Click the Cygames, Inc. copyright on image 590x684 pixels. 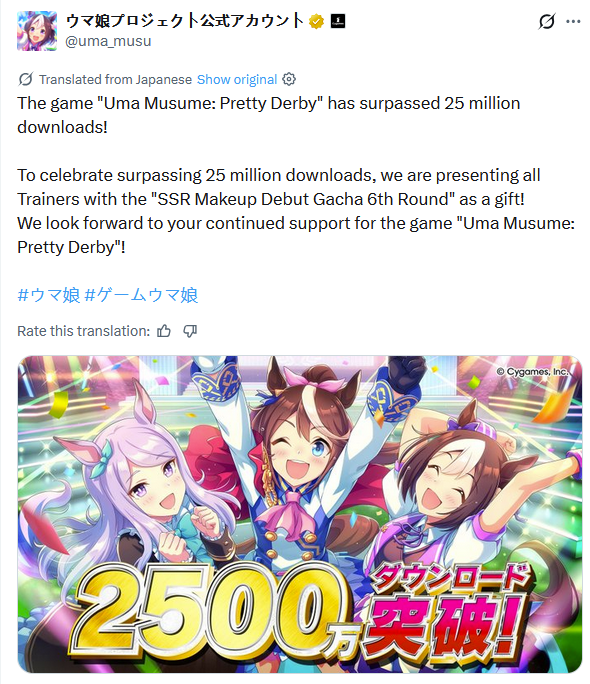pos(532,372)
